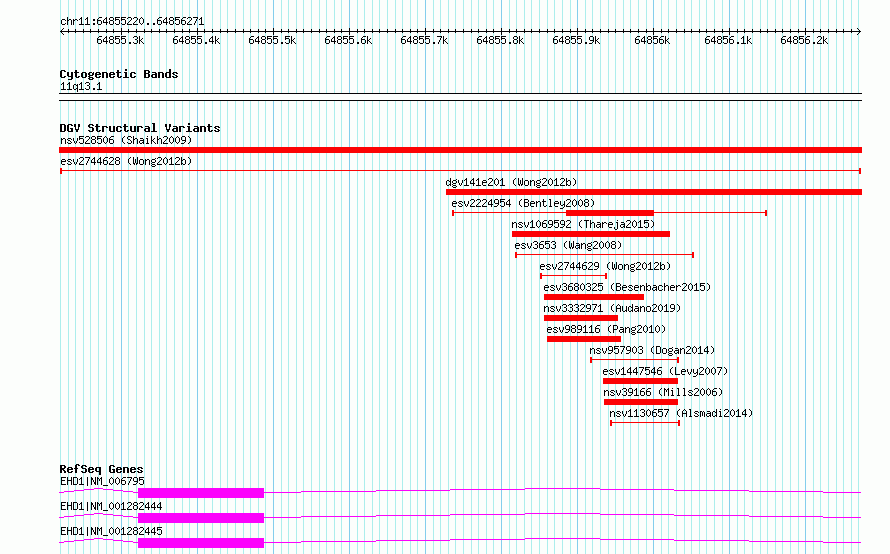The image size is (890, 554).
Task: Open variant label dgv141e201 (Wong2012b)
Action: click(x=511, y=182)
